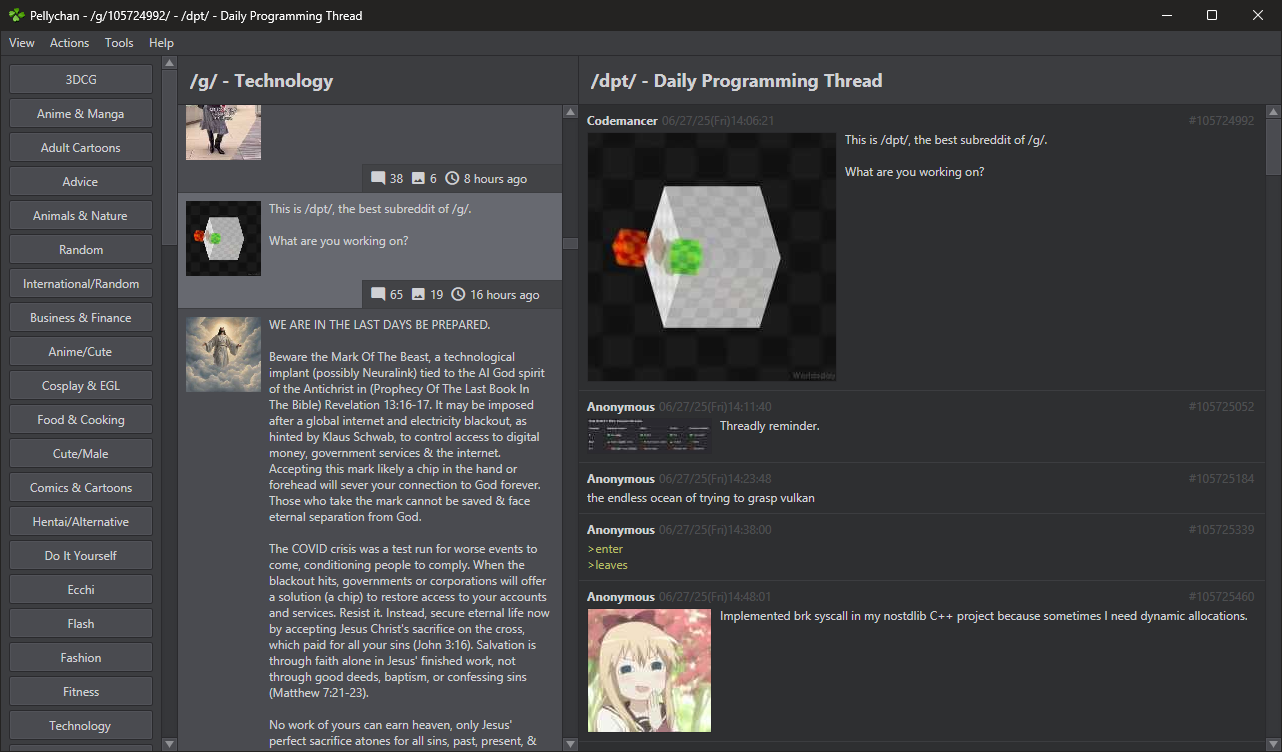Click the '16 hours ago' timestamp text

point(505,295)
